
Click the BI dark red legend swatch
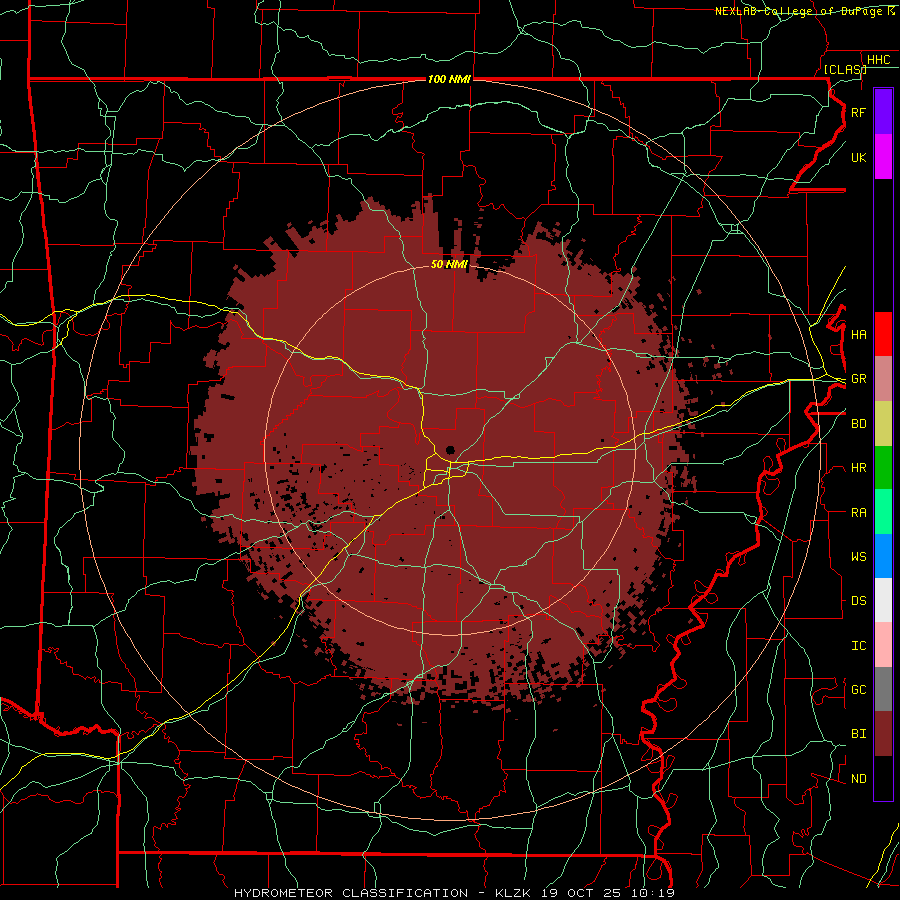pos(883,734)
